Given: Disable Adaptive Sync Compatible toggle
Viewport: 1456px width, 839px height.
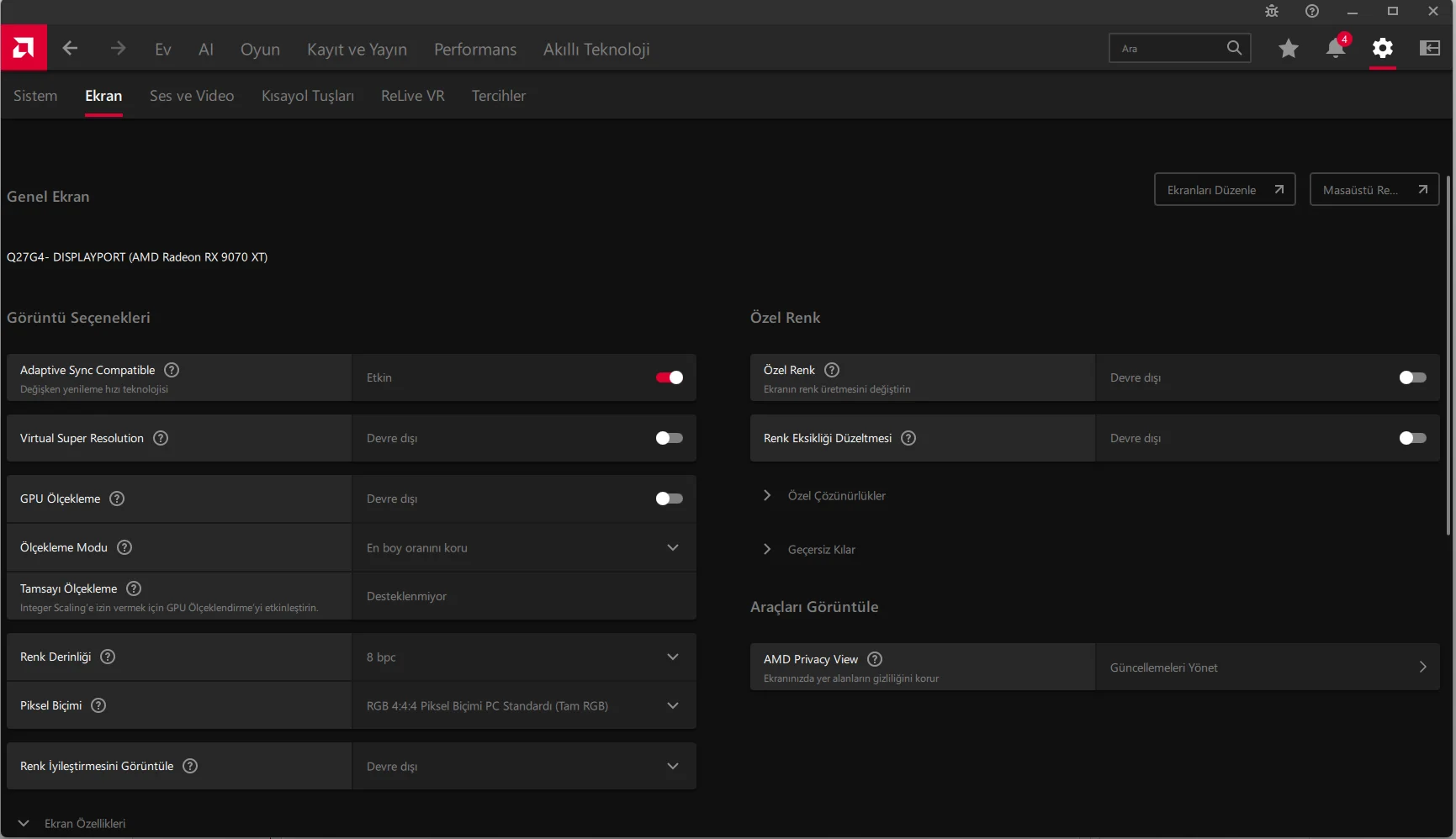Looking at the screenshot, I should tap(670, 377).
